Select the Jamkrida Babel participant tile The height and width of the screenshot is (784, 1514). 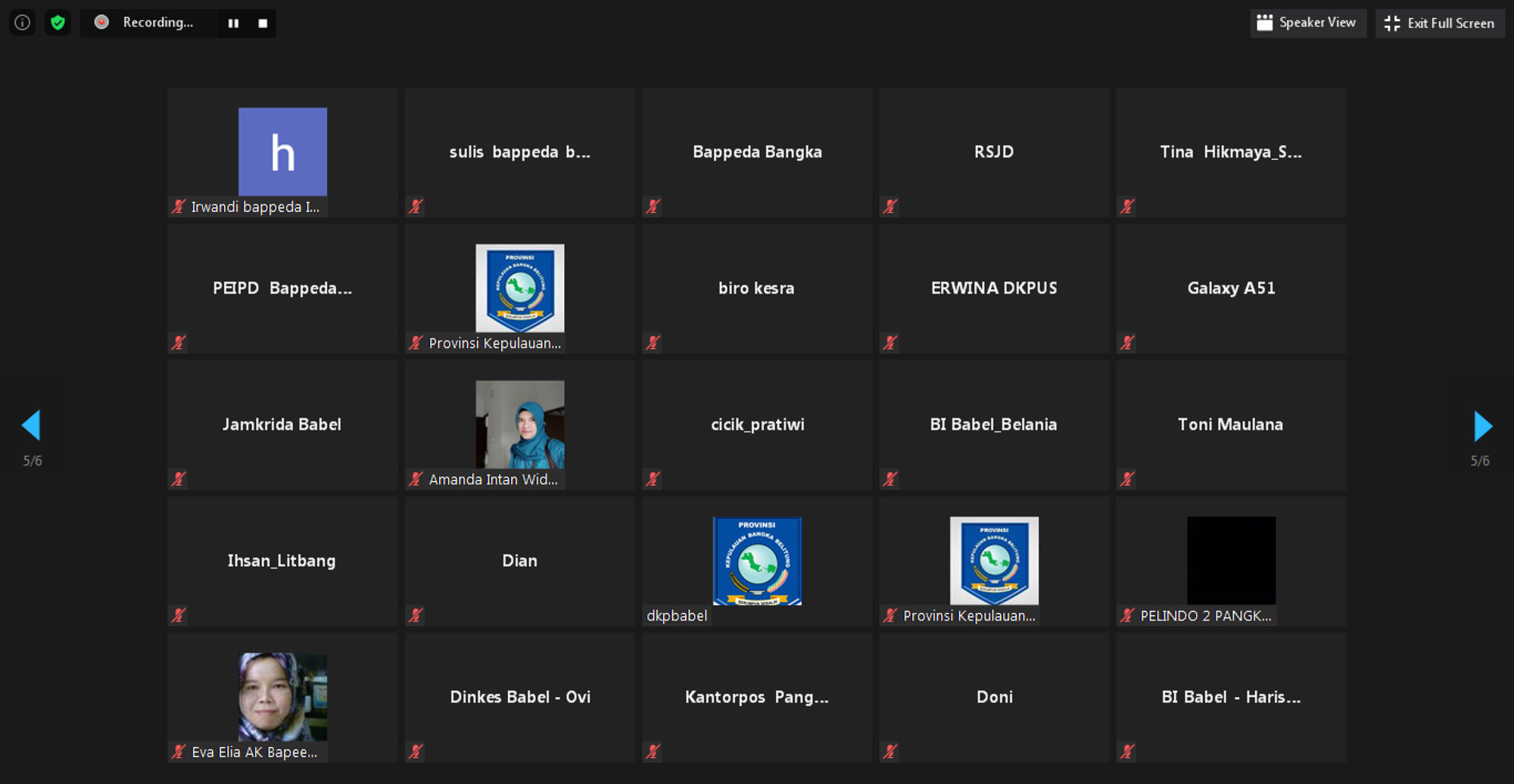(282, 425)
